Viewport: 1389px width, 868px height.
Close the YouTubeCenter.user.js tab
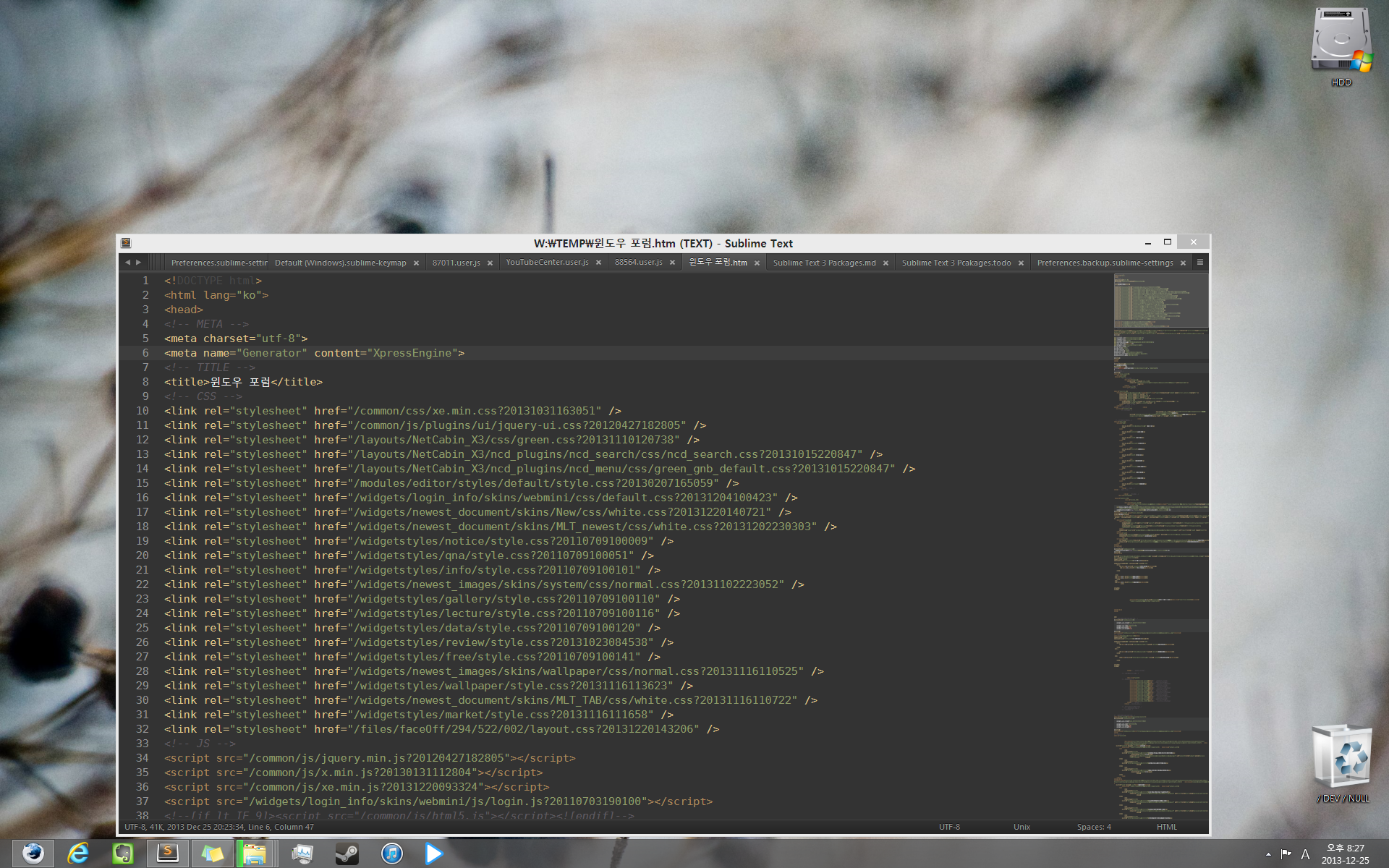(x=598, y=263)
